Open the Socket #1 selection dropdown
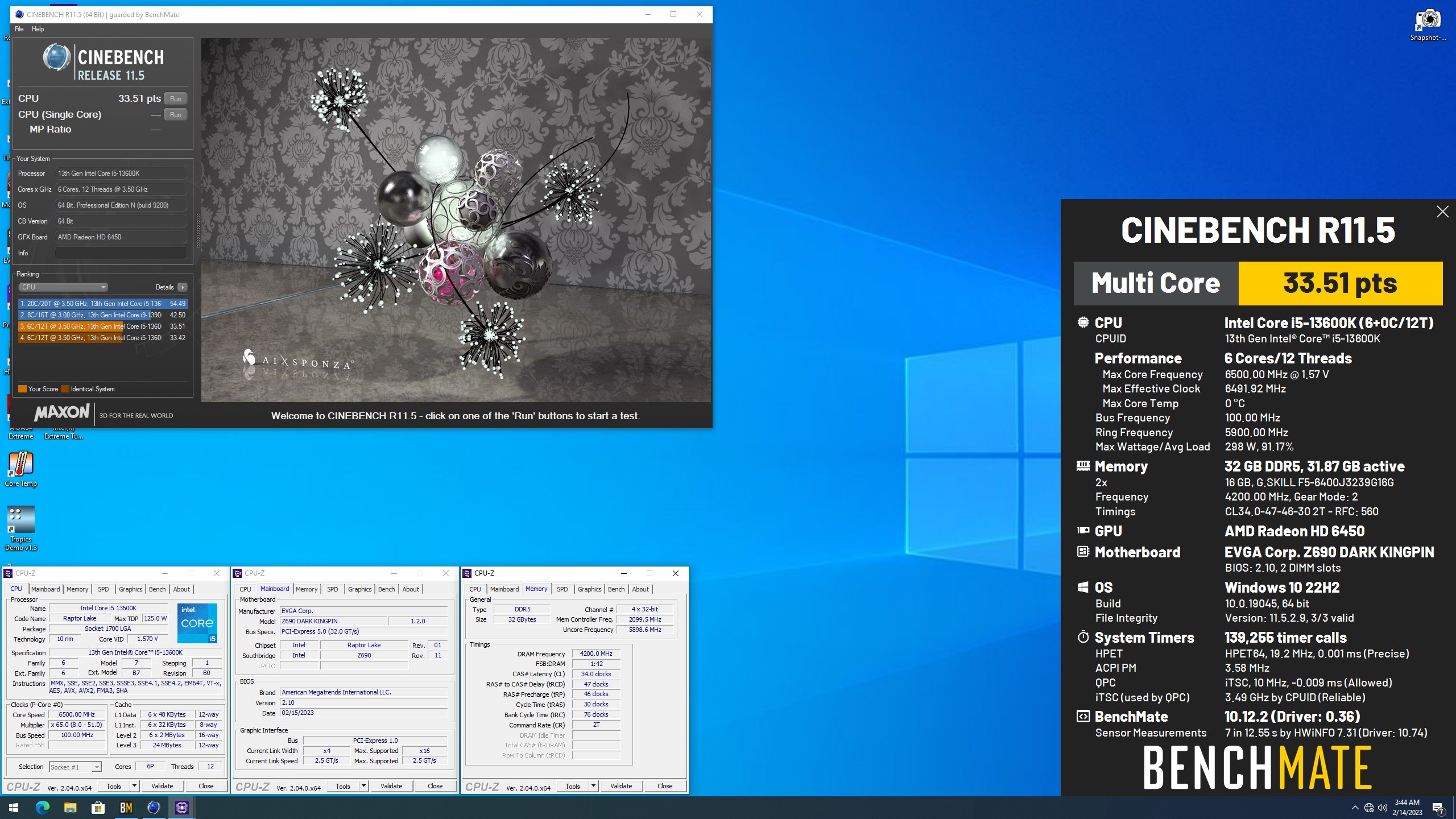The image size is (1456, 819). tap(75, 767)
